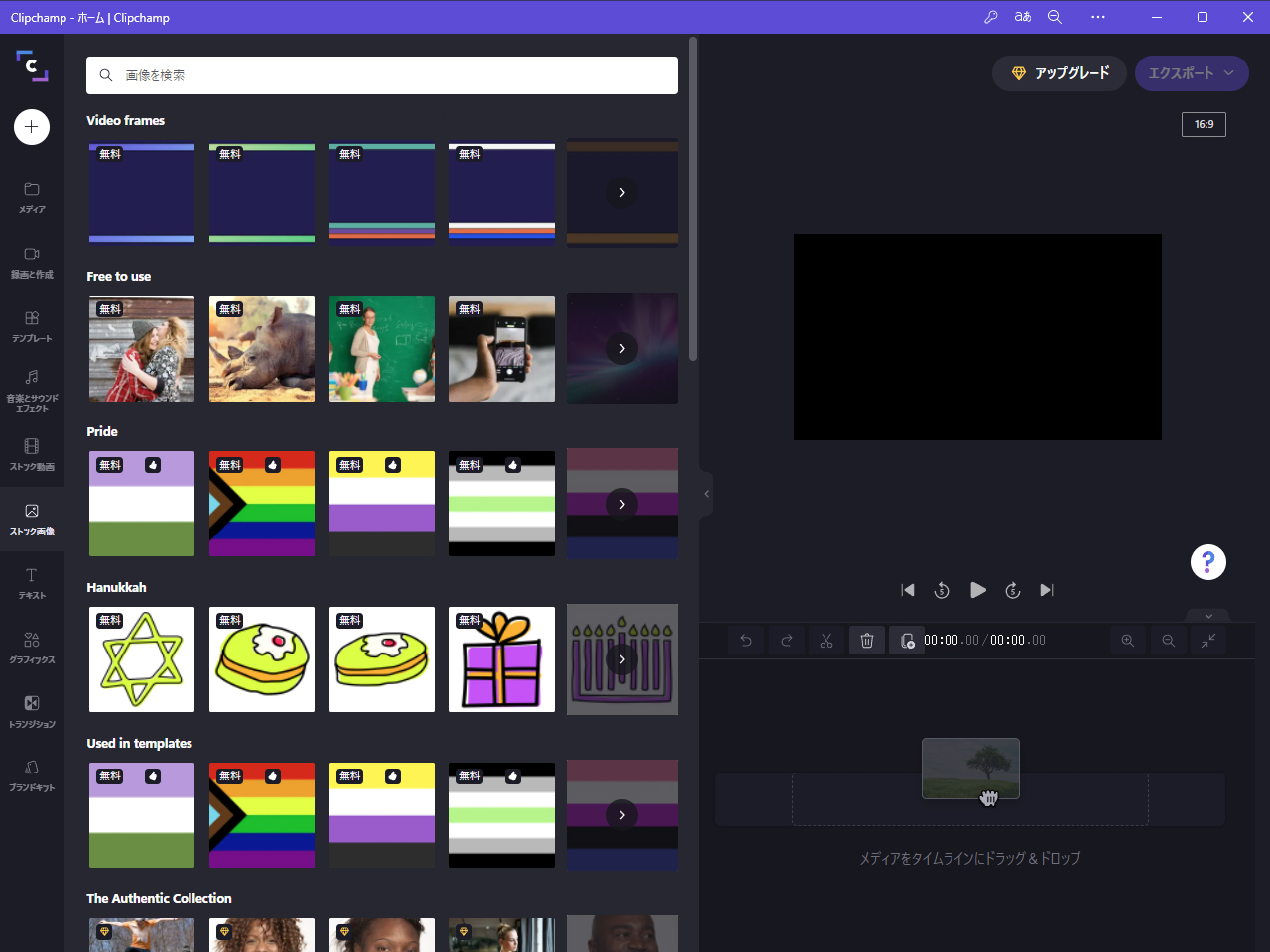Rewind playback by 5 seconds

click(942, 590)
